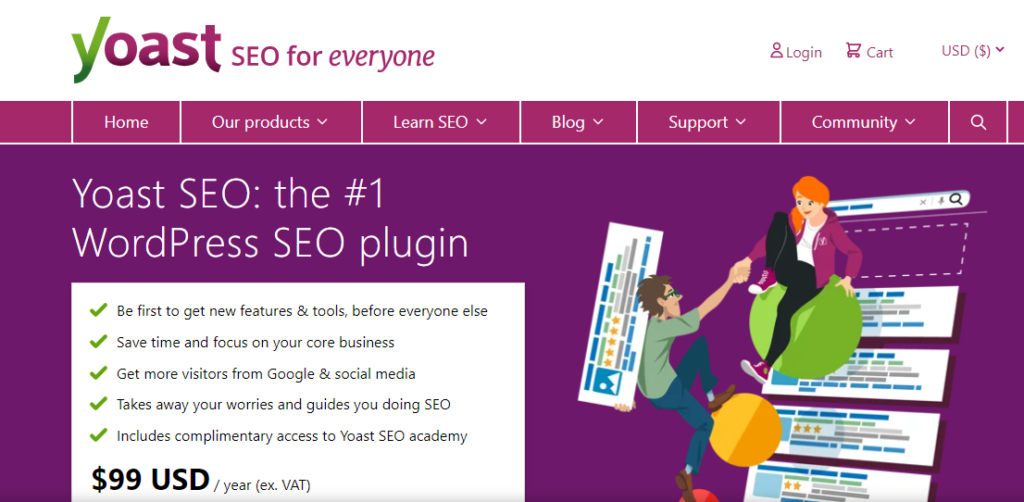
Task: Expand the Blog menu
Action: point(578,122)
